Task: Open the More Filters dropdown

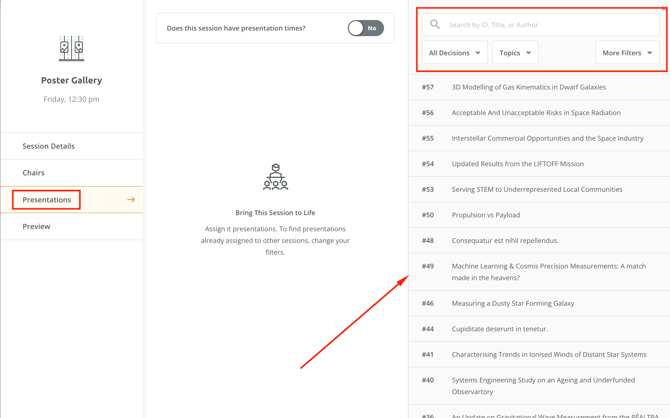Action: pyautogui.click(x=627, y=53)
